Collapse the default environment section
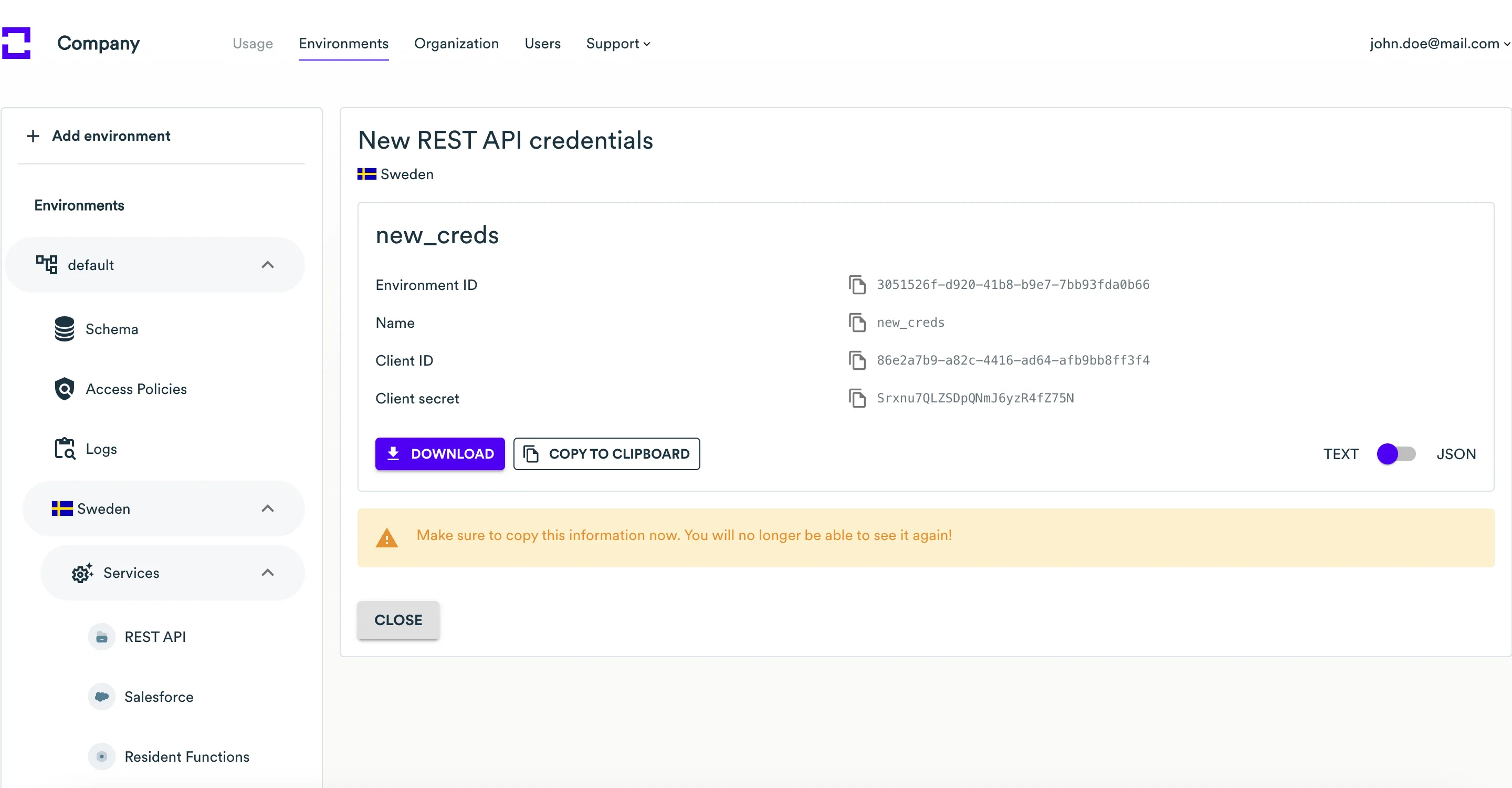This screenshot has height=788, width=1512. 268,265
